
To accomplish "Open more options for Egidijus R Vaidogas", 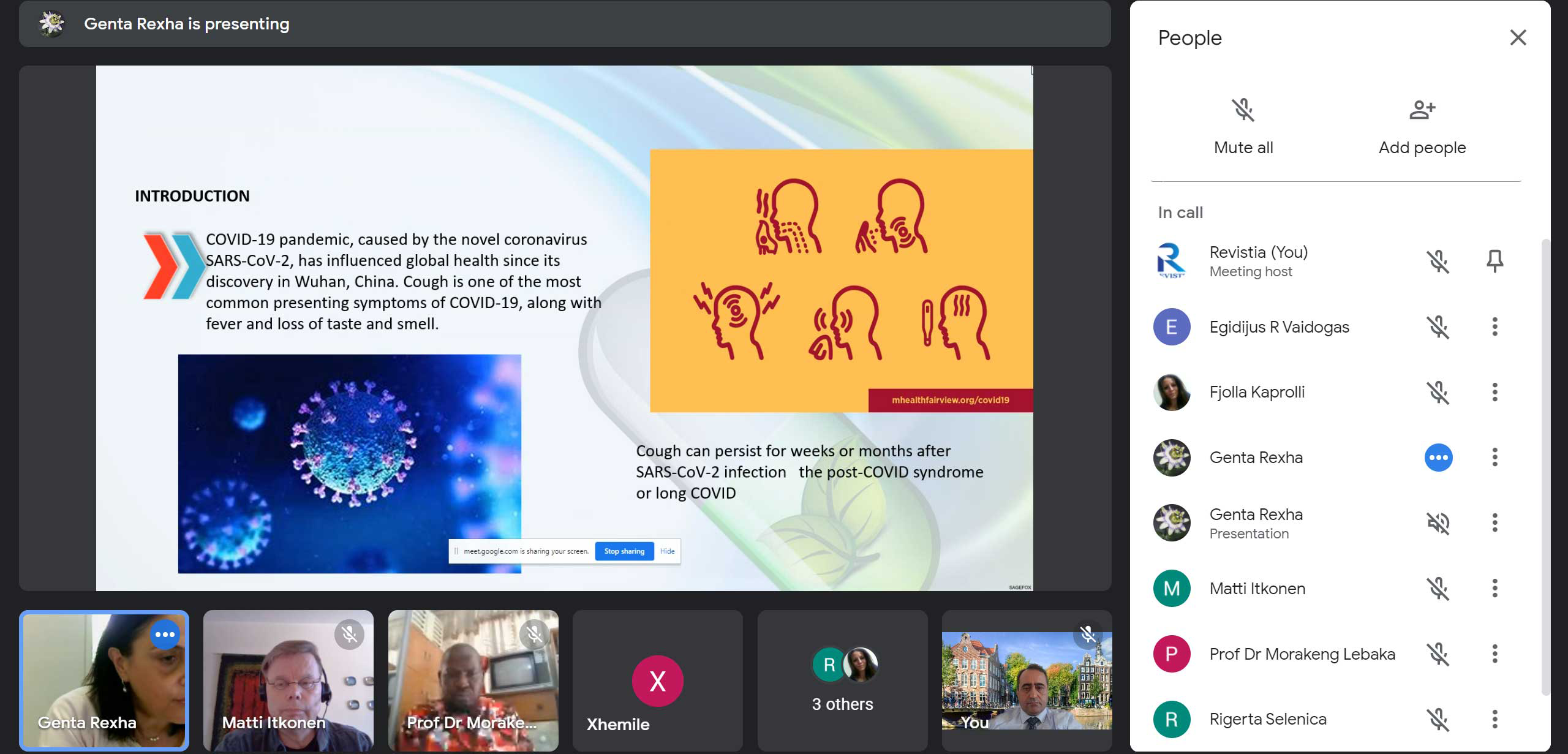I will click(1494, 326).
